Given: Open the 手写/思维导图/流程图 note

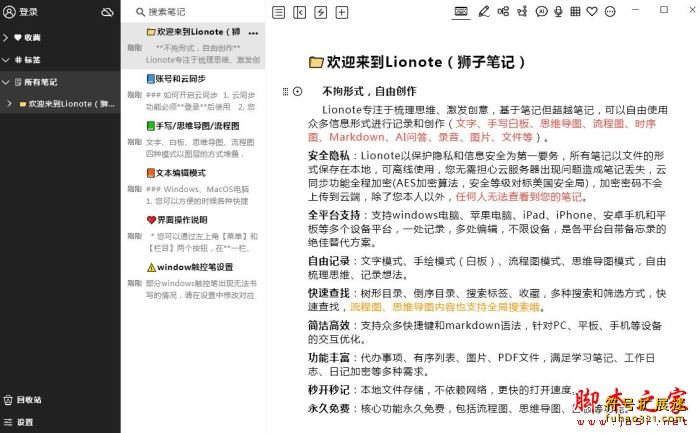Looking at the screenshot, I should coord(193,140).
